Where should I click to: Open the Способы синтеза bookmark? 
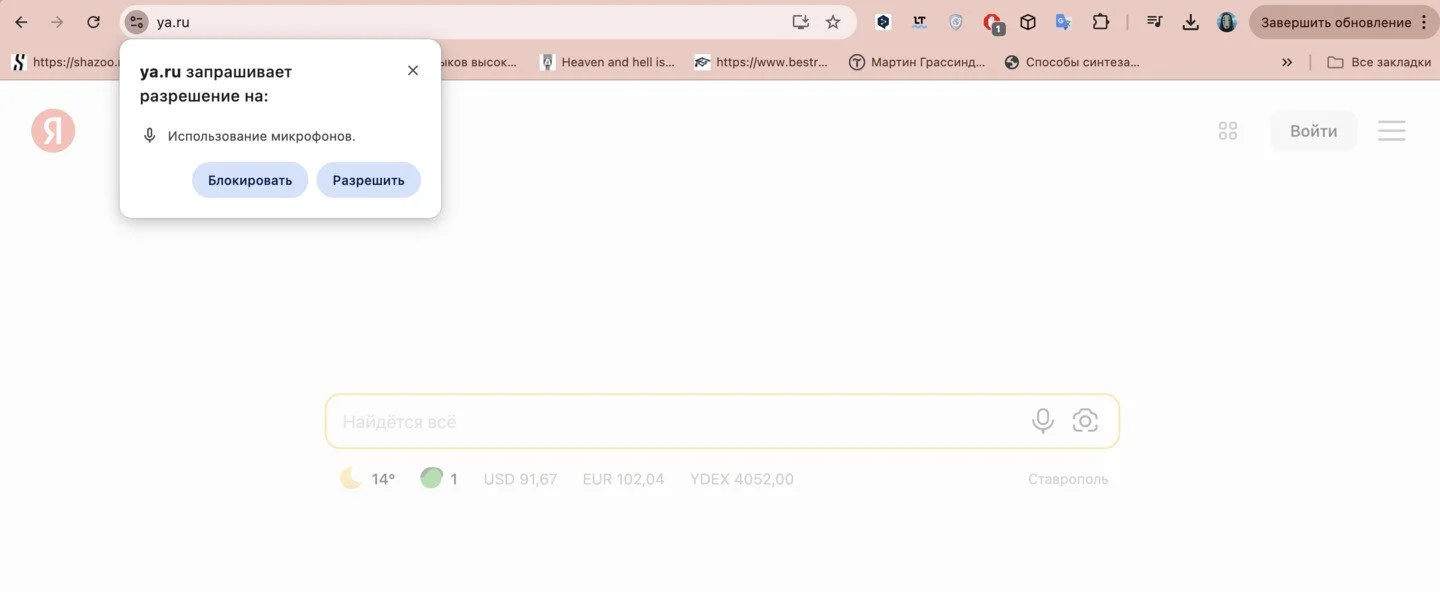(1072, 62)
